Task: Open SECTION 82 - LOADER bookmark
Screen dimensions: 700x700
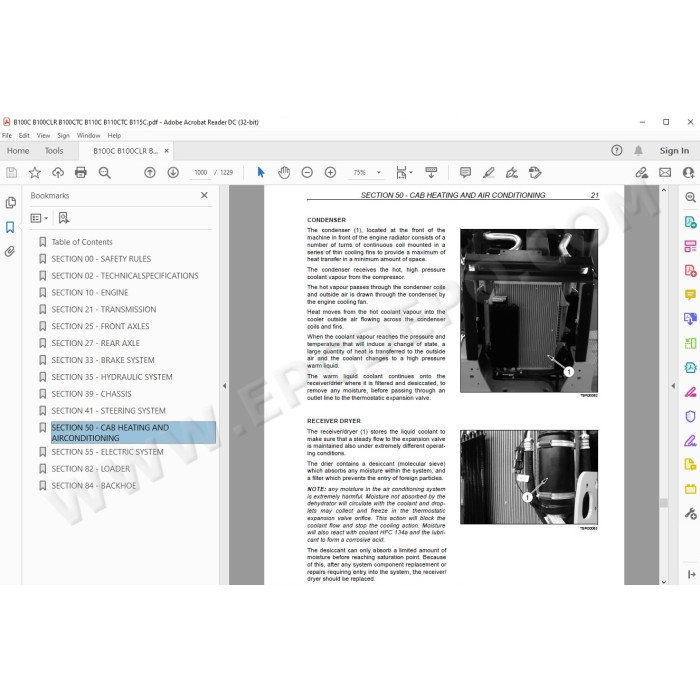Action: coord(91,469)
